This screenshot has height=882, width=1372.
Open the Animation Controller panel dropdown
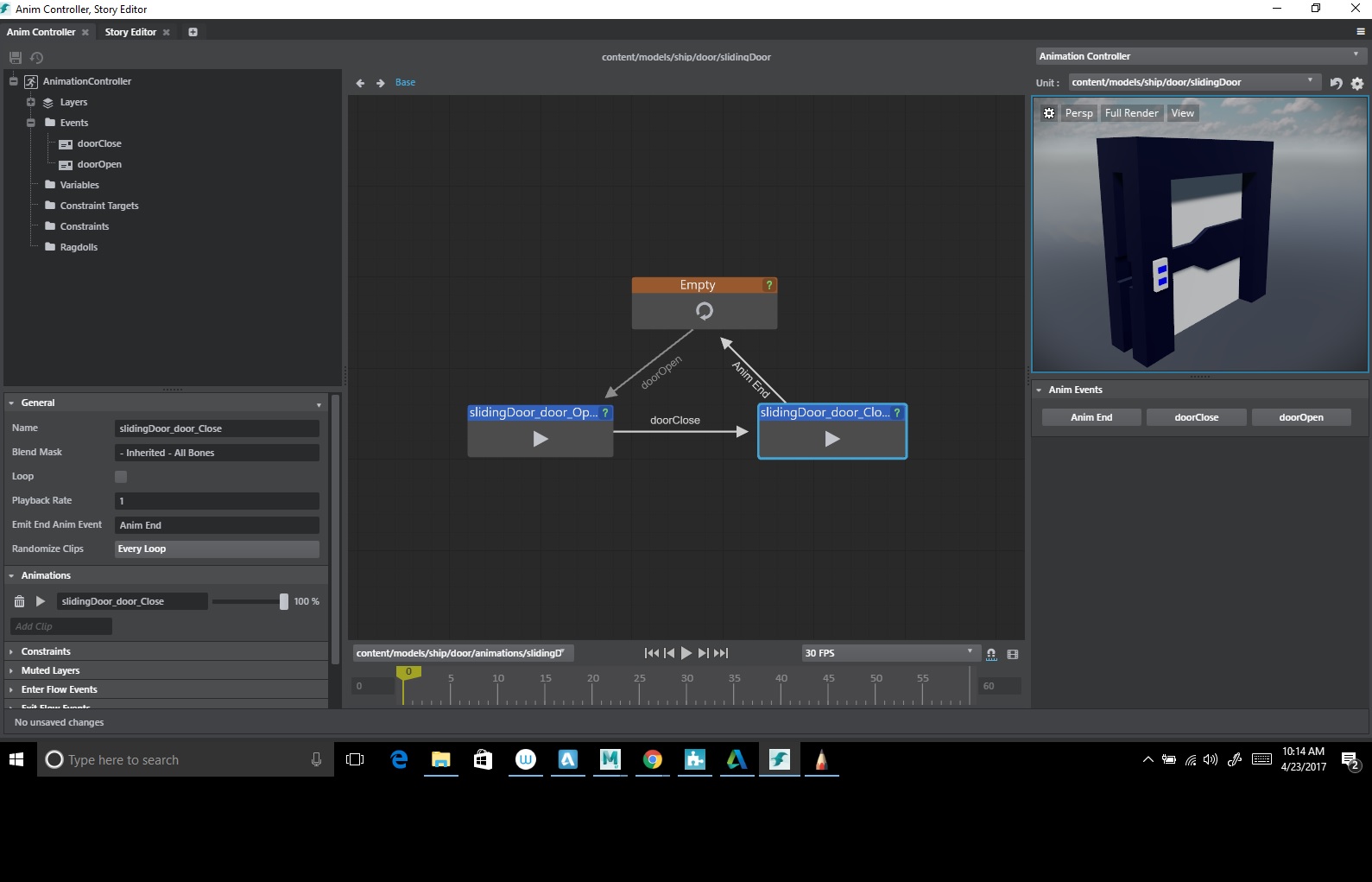tap(1200, 56)
